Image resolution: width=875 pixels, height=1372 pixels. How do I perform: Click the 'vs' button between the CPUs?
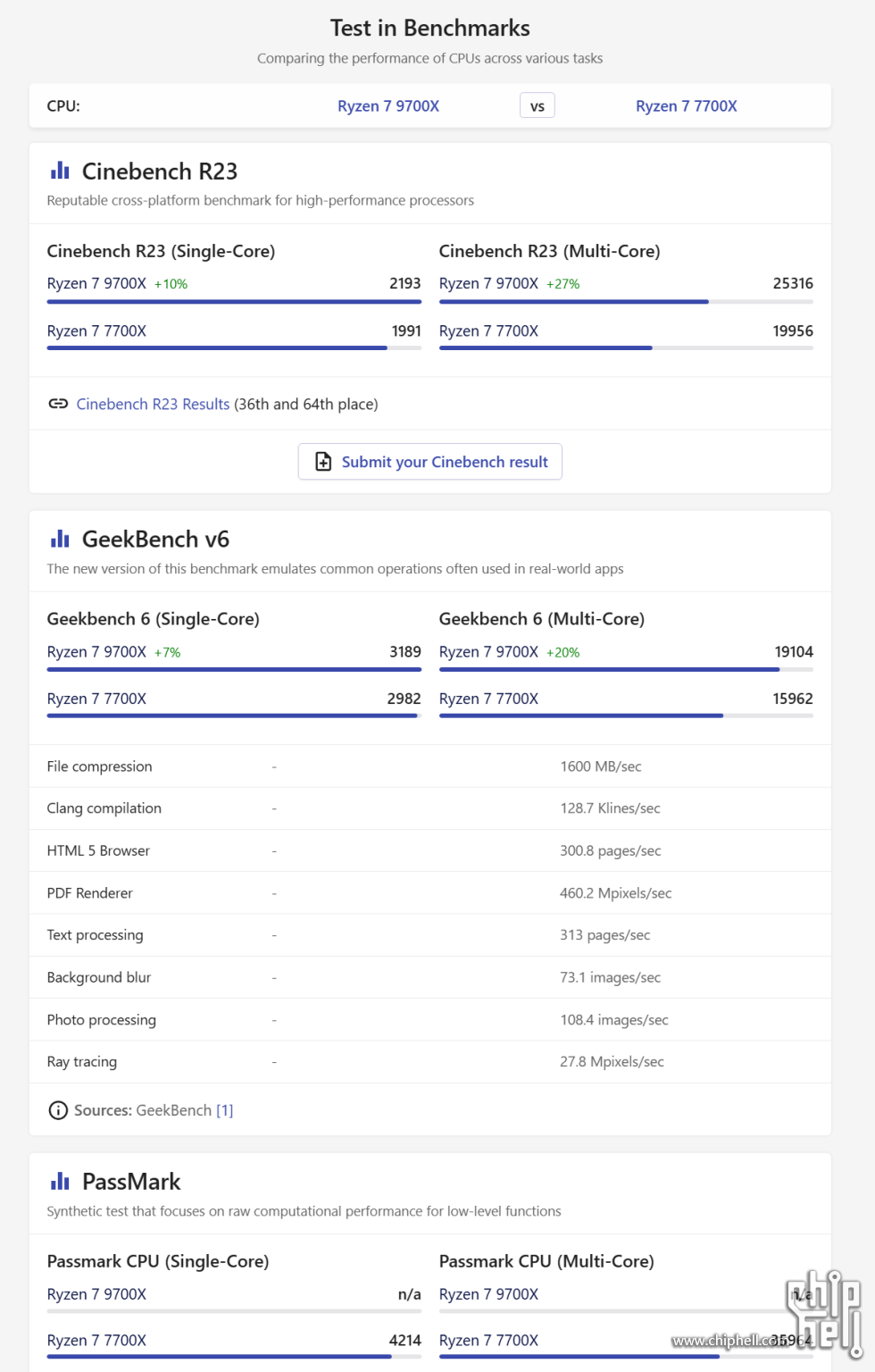coord(537,105)
